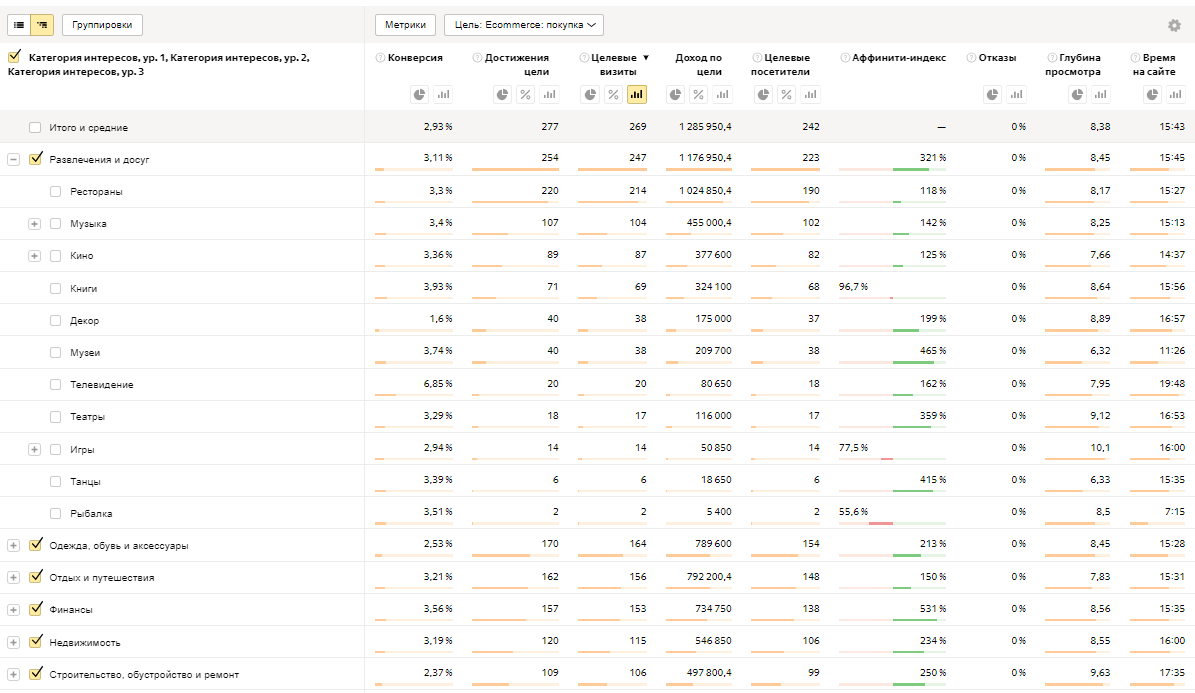
Task: Select the tree view icon
Action: [x=42, y=25]
